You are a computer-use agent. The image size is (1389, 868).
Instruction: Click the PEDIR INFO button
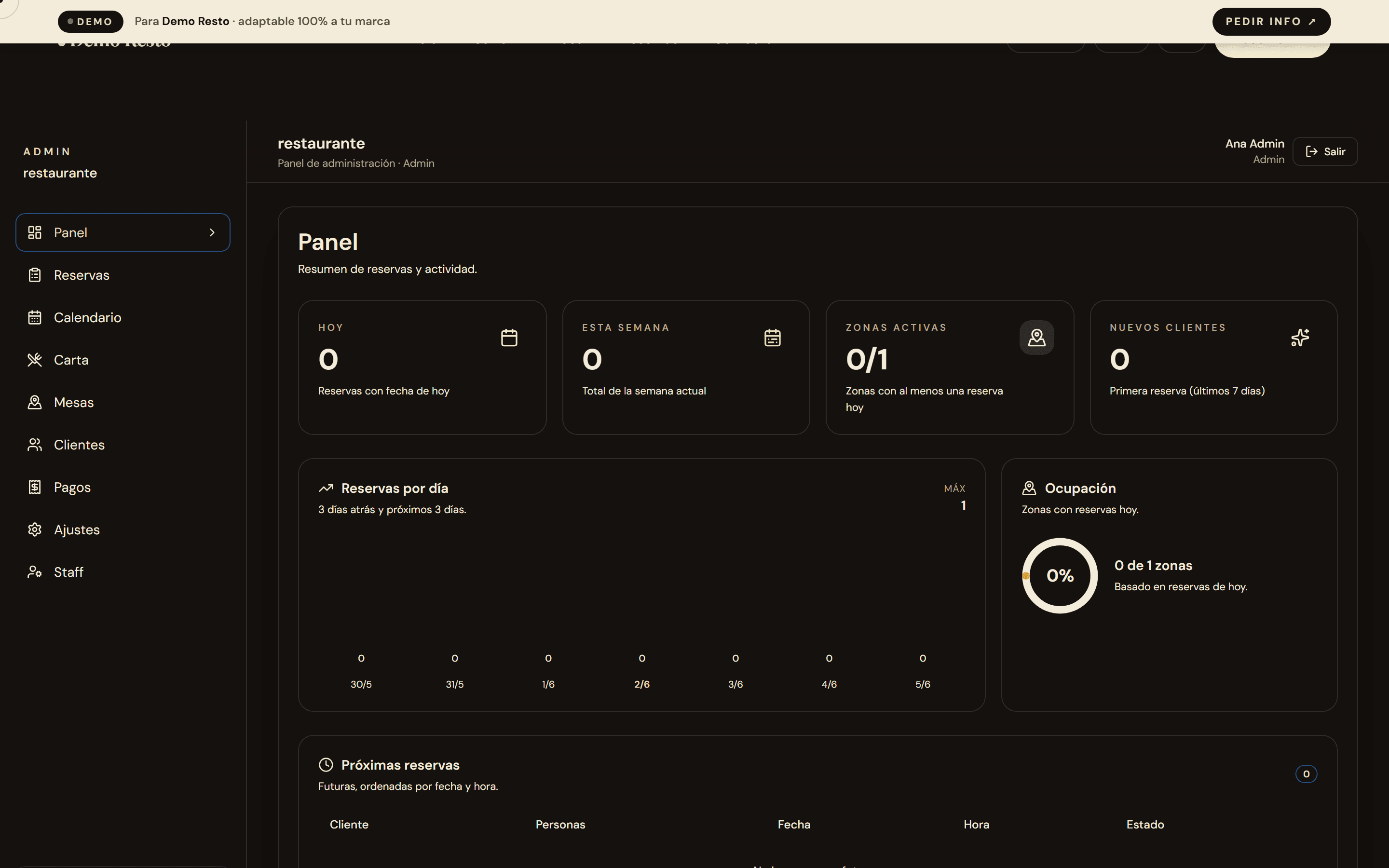(1271, 21)
